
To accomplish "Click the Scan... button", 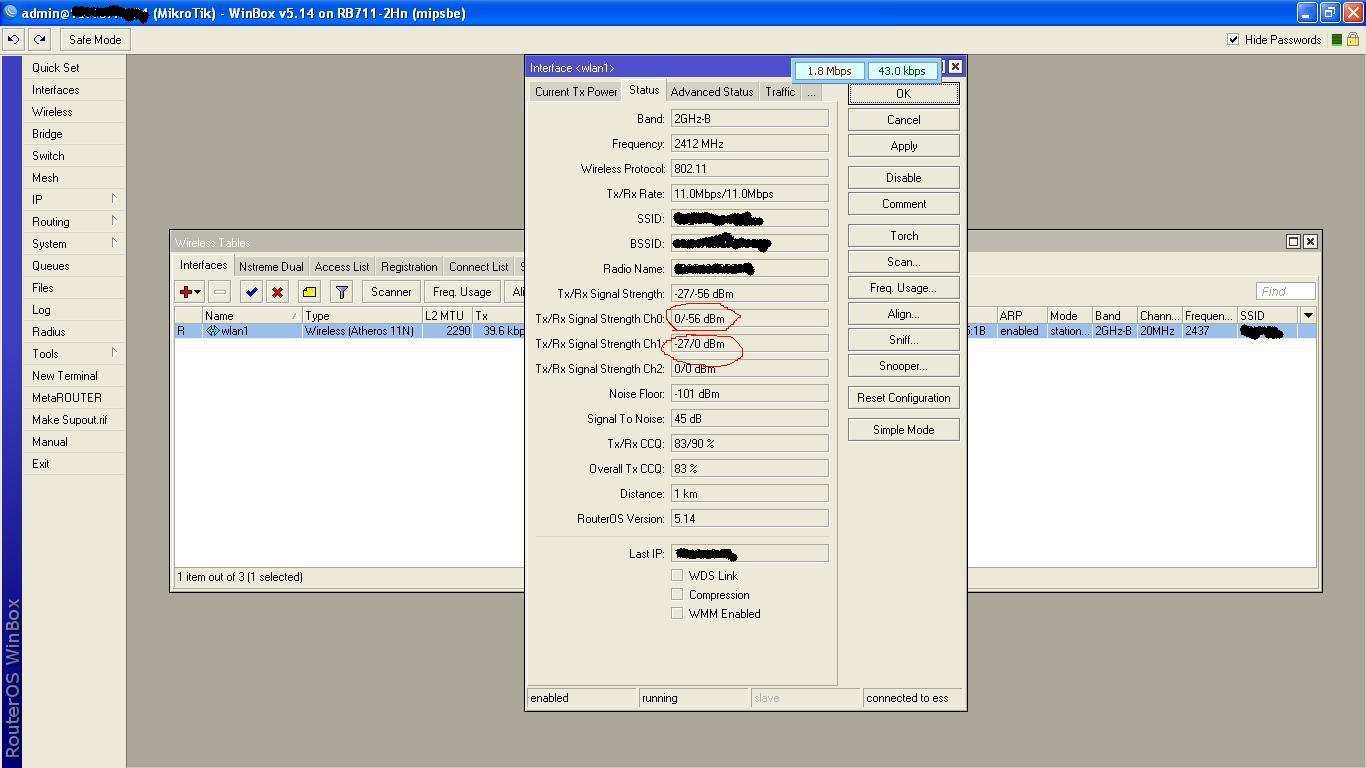I will pos(903,261).
